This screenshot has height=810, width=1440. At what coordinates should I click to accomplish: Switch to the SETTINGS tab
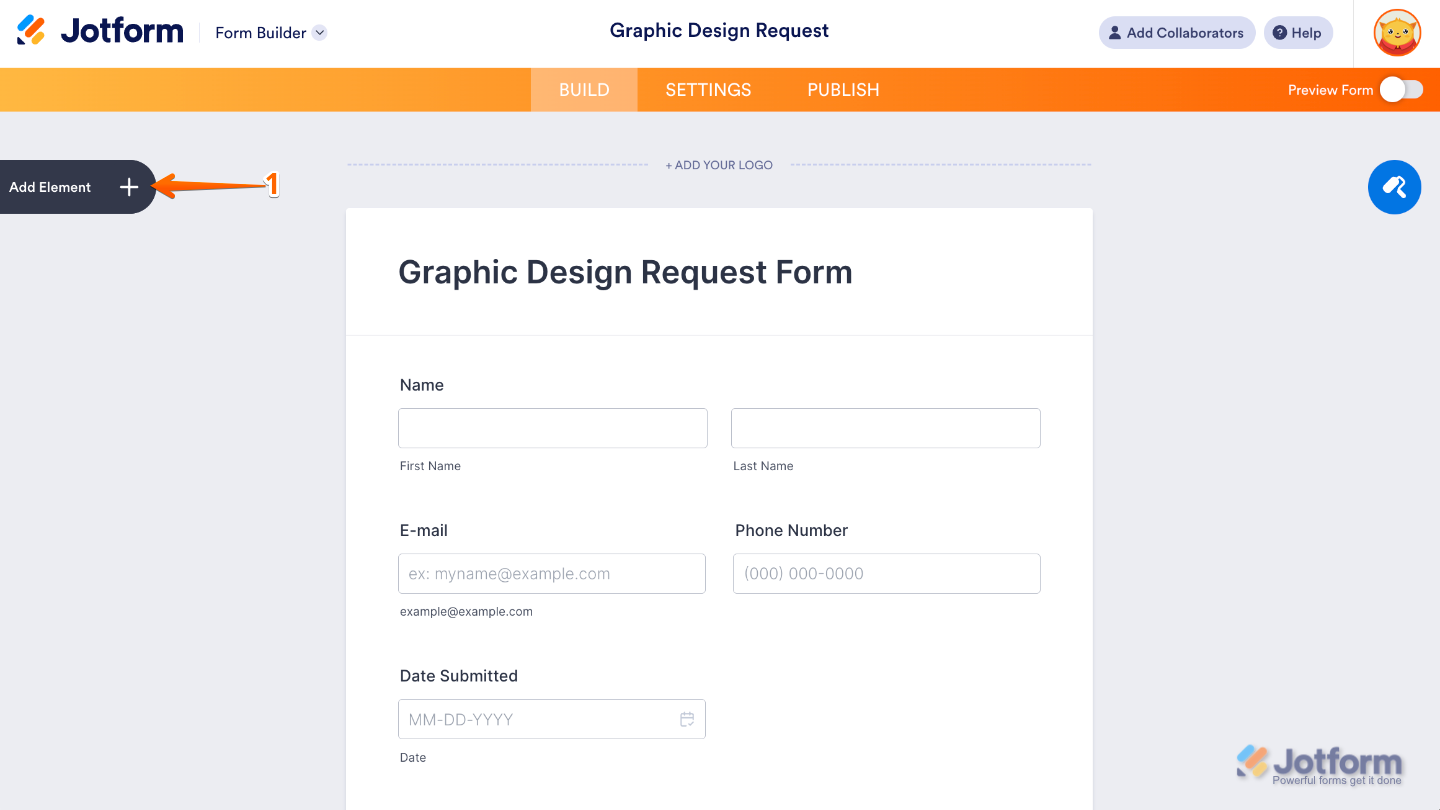pos(708,89)
